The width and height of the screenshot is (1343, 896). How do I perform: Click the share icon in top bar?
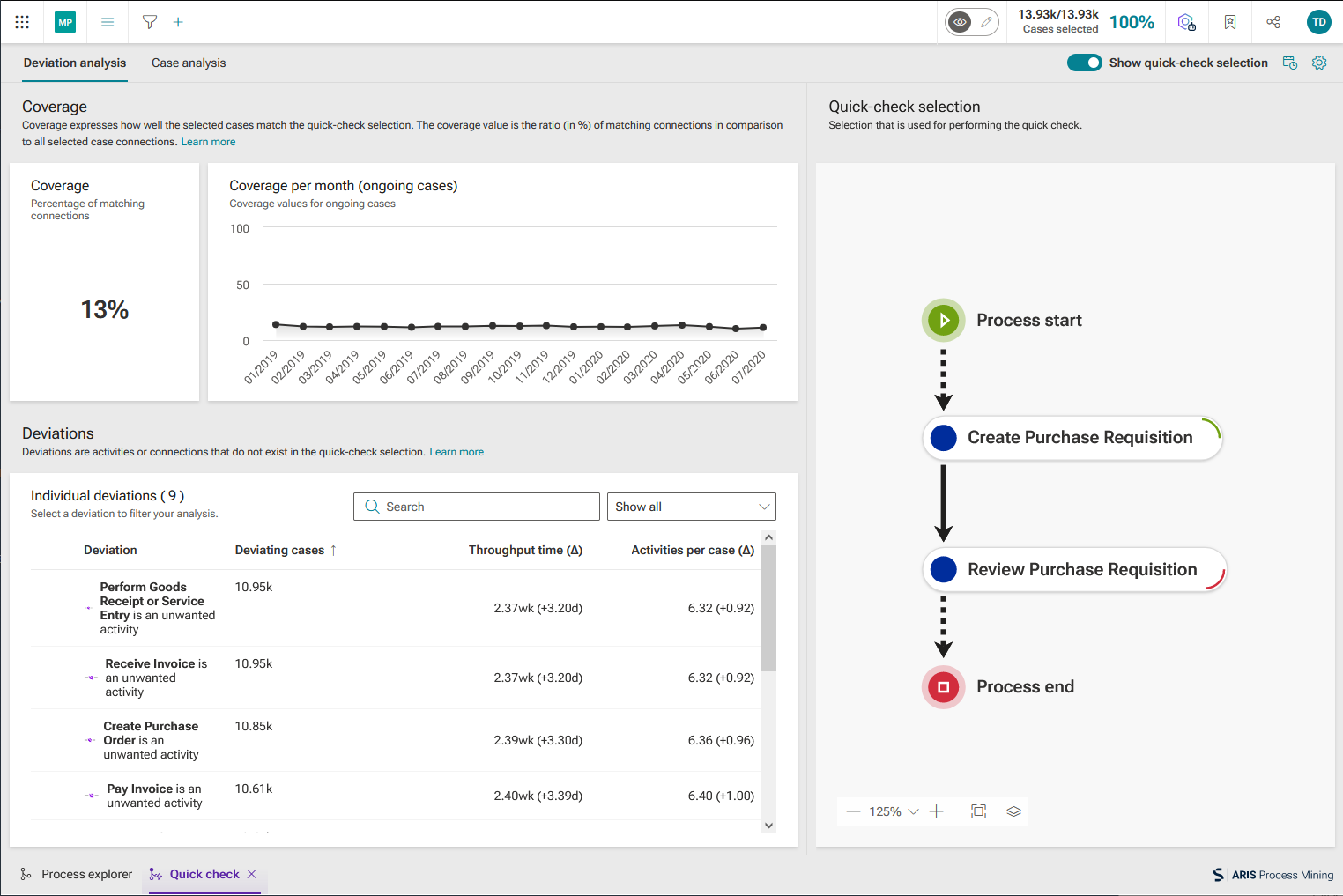point(1273,22)
